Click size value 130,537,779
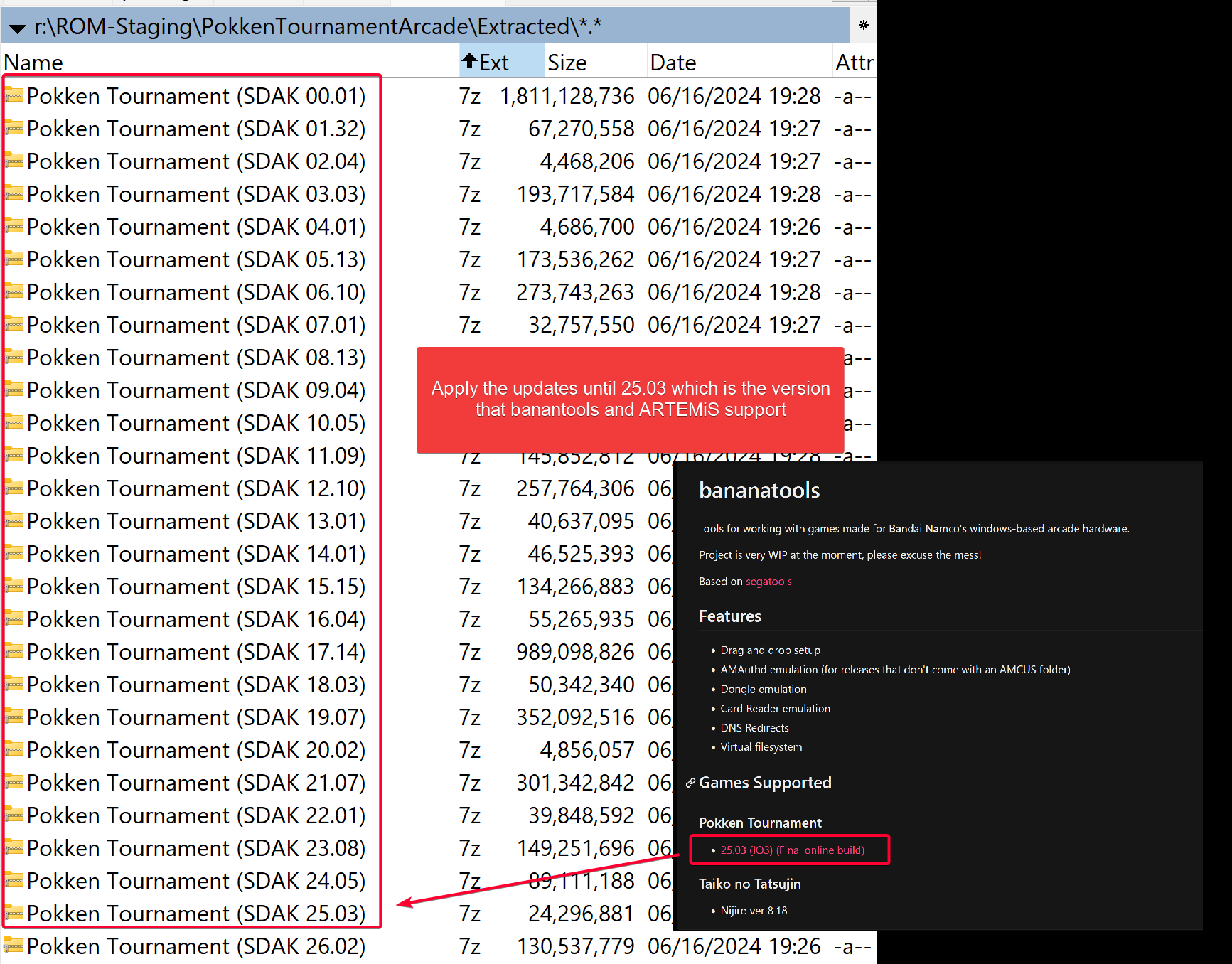 [x=575, y=946]
